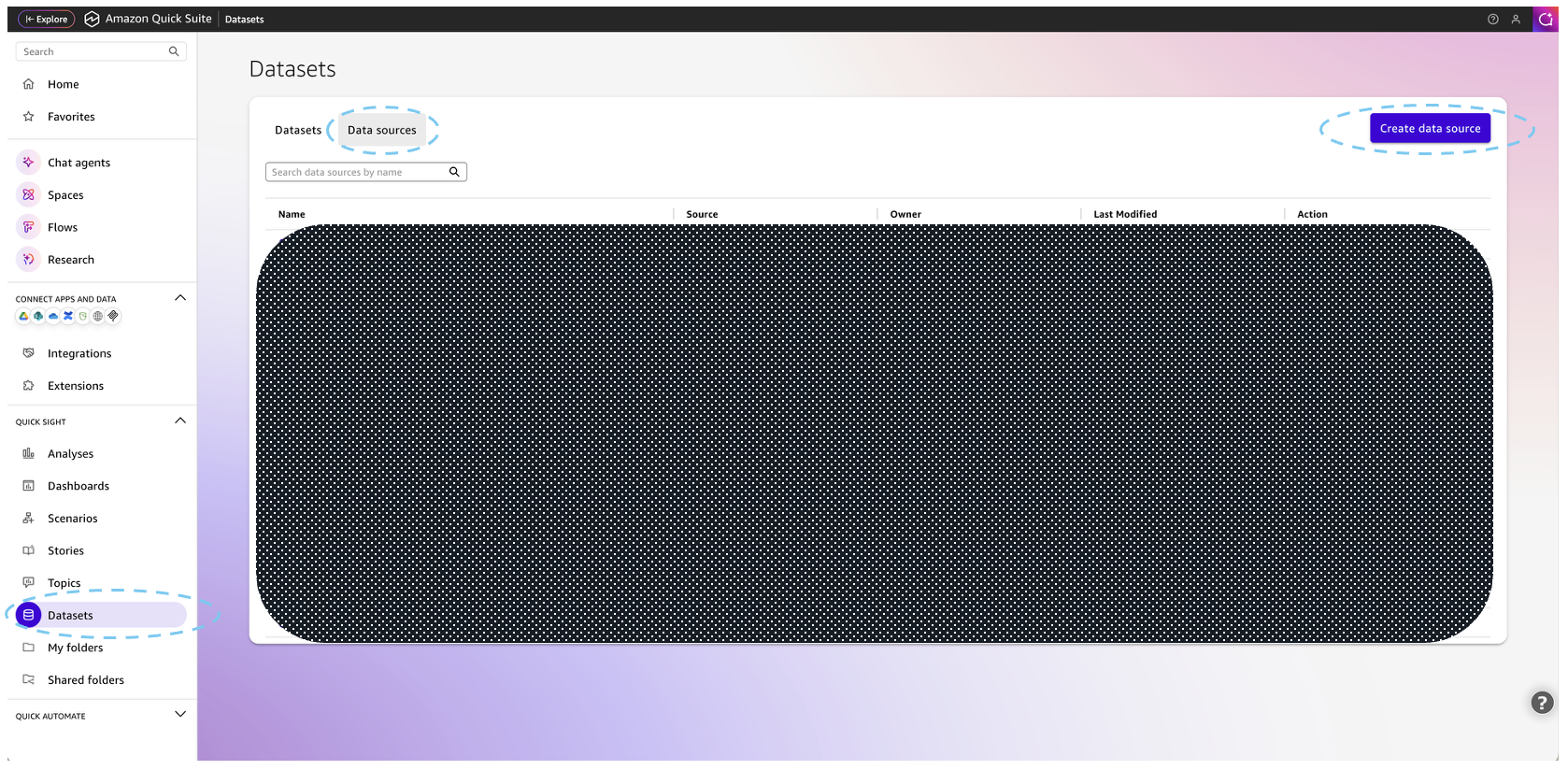Image resolution: width=1568 pixels, height=770 pixels.
Task: Open the Chat agents icon in sidebar
Action: pos(28,163)
